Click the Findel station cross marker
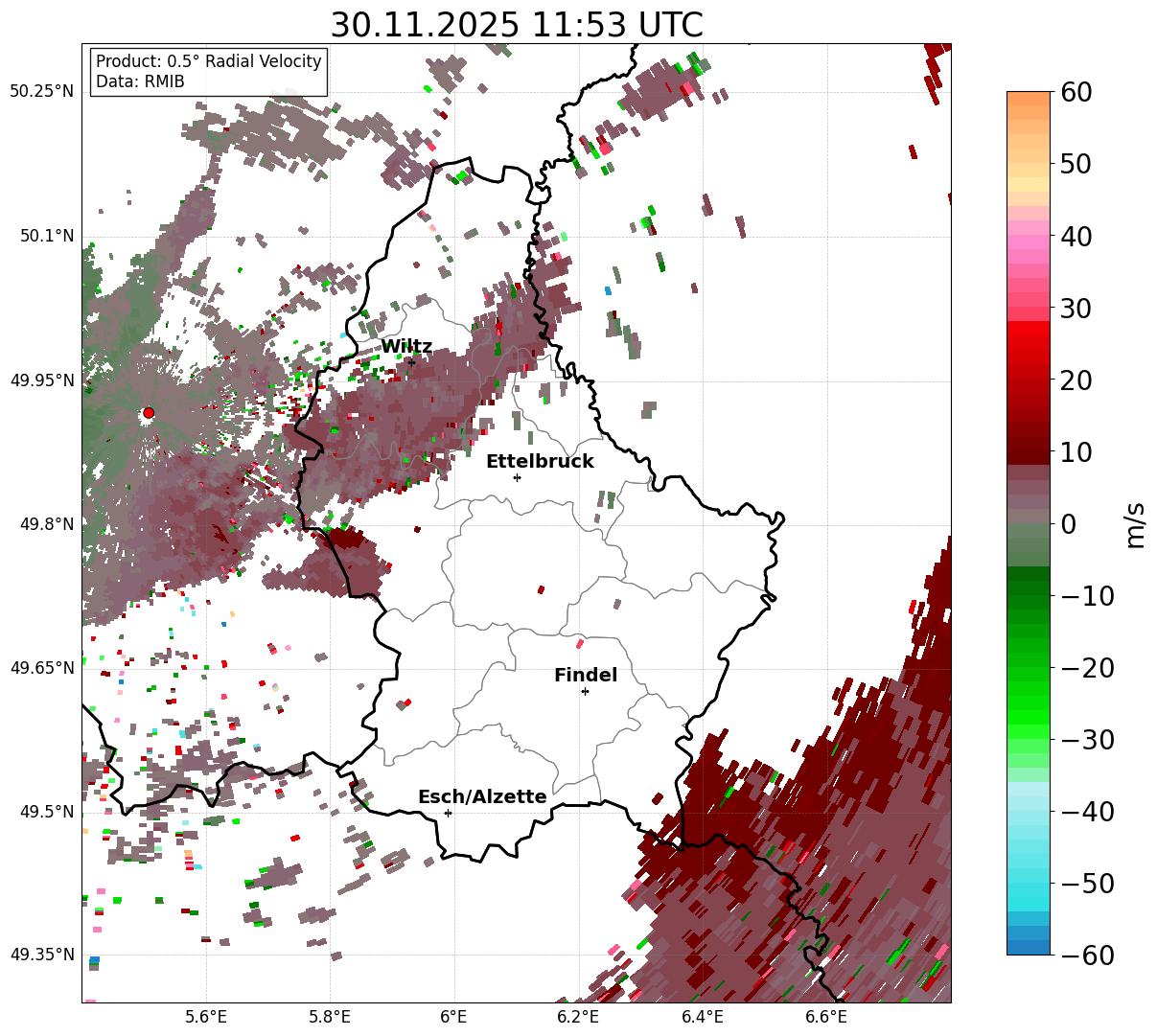Viewport: 1157px width, 1036px height. pyautogui.click(x=585, y=691)
